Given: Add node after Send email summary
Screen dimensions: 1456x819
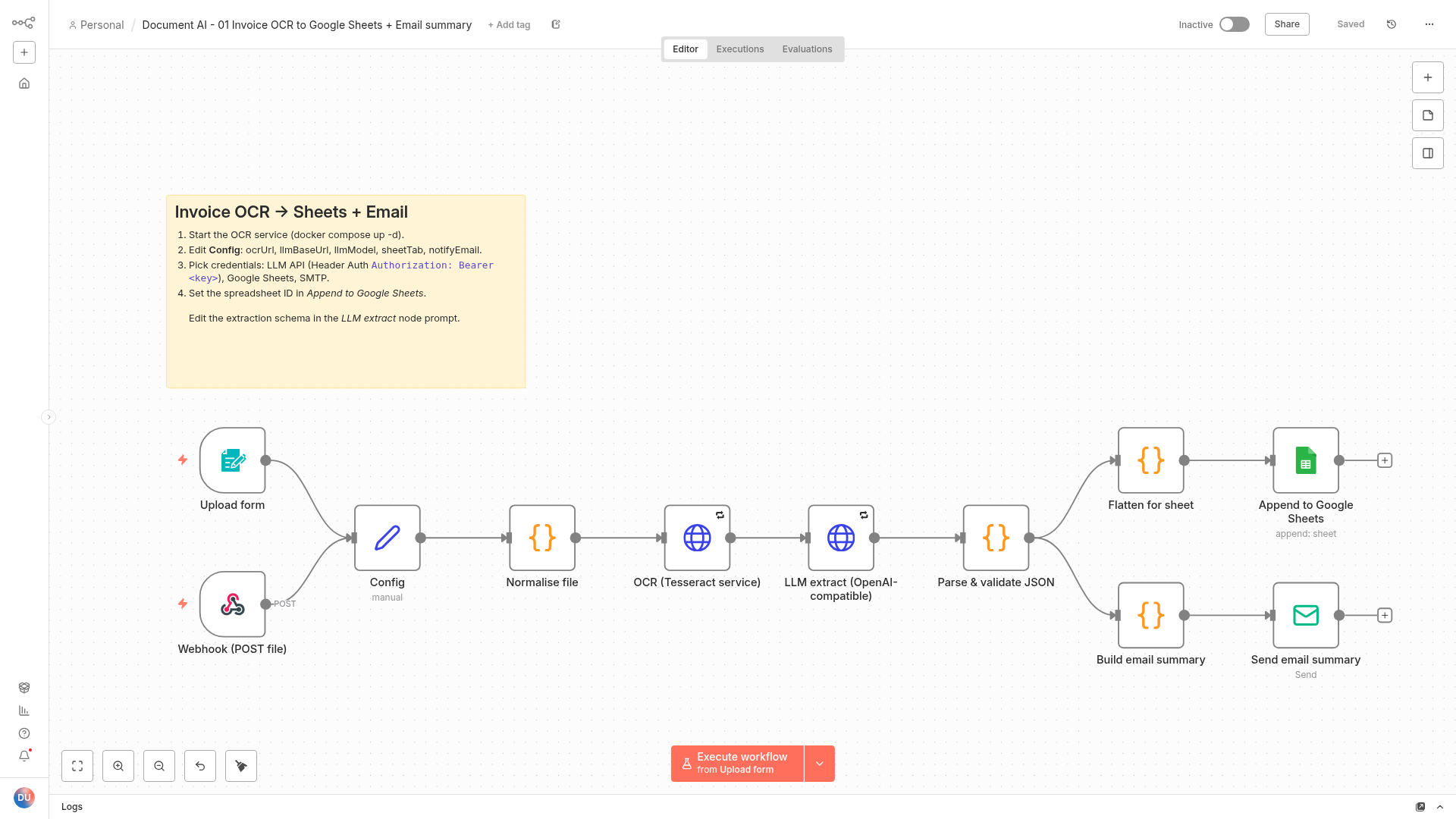Looking at the screenshot, I should point(1385,615).
